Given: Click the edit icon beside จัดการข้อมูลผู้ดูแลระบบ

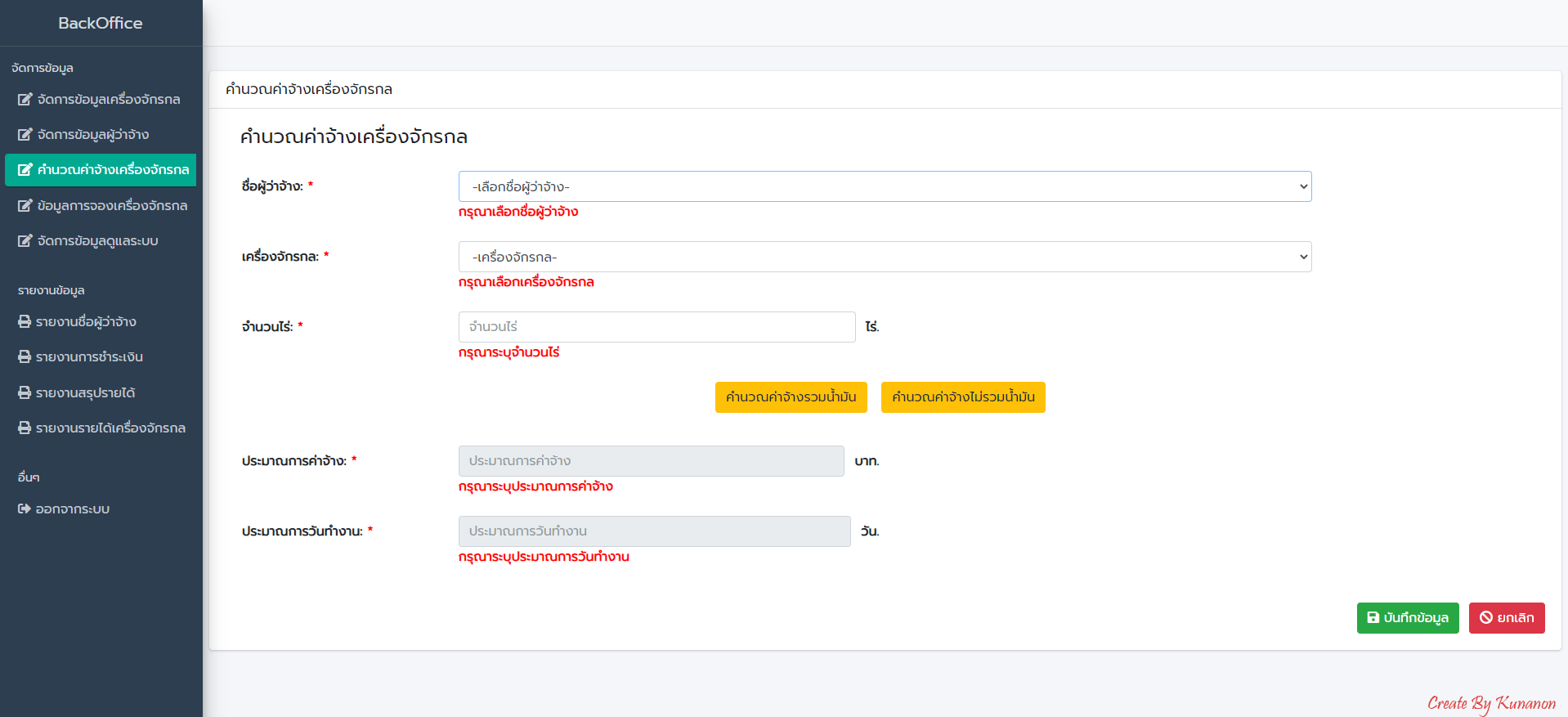Looking at the screenshot, I should pos(25,241).
